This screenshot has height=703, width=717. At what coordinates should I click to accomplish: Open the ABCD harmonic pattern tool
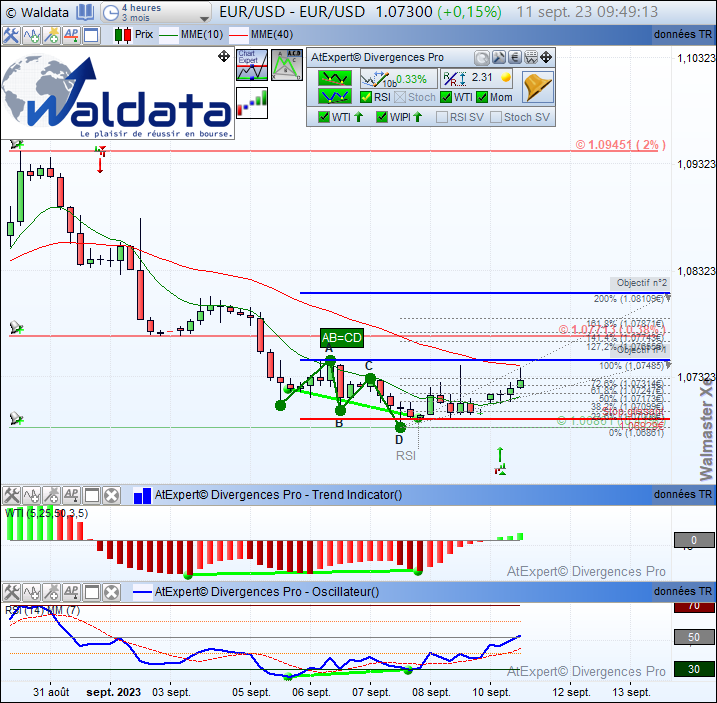pyautogui.click(x=287, y=64)
